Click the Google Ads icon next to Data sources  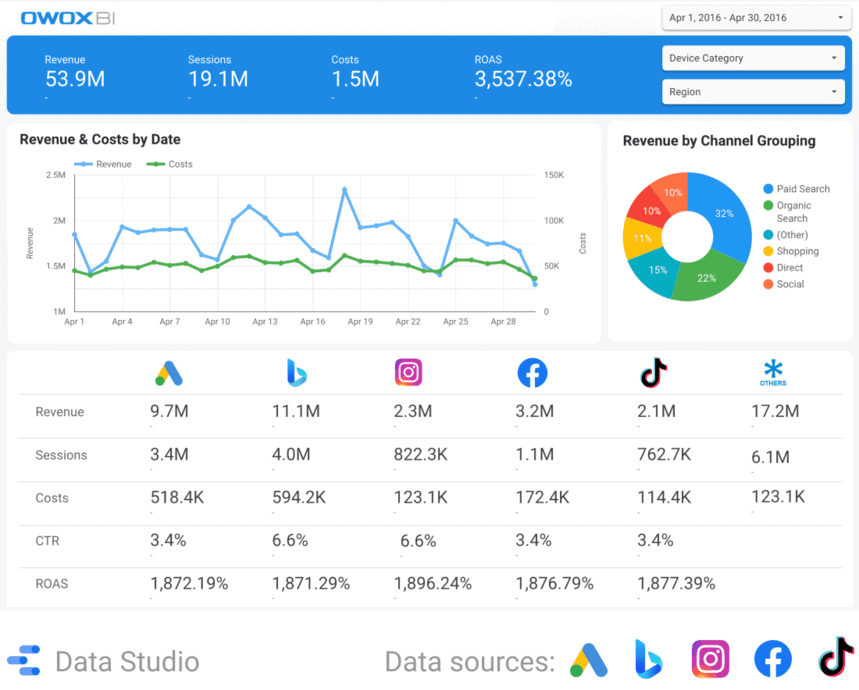coord(588,659)
